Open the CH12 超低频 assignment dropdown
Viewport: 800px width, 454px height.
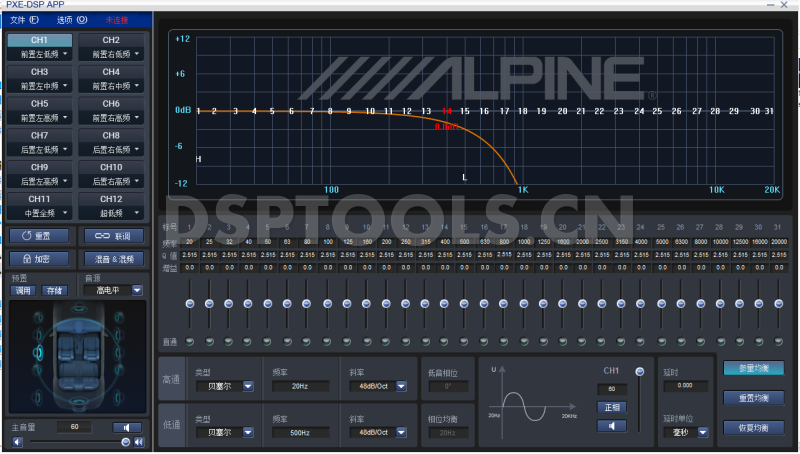click(x=111, y=213)
